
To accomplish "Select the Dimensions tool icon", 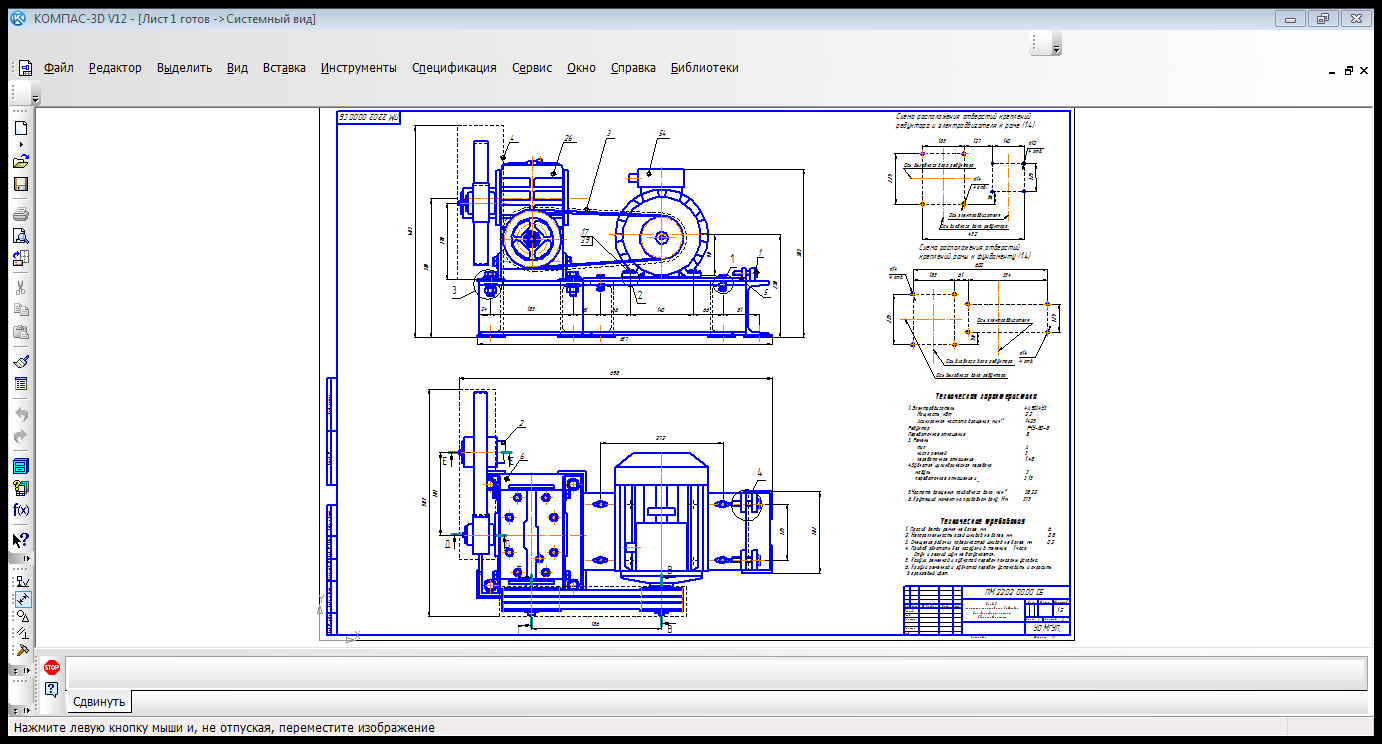I will pos(22,599).
